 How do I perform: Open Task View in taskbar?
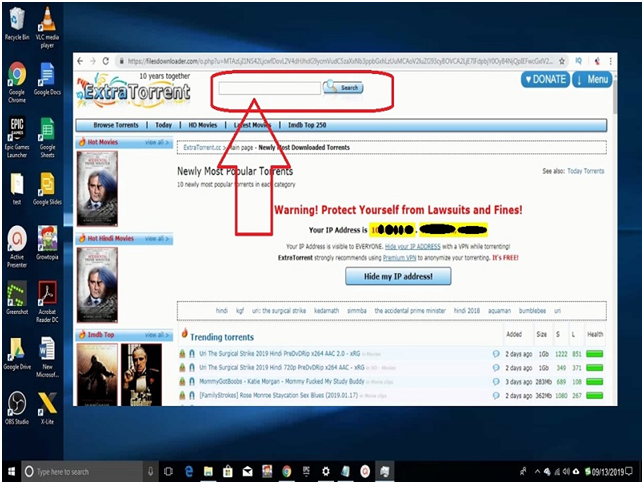pos(168,472)
